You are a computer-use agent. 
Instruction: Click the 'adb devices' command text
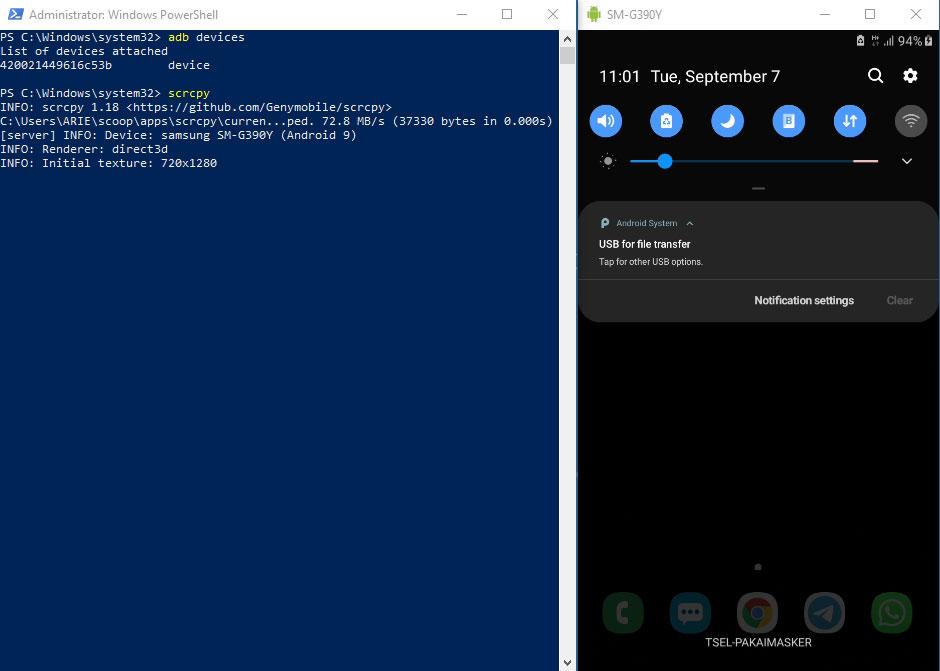(x=206, y=37)
